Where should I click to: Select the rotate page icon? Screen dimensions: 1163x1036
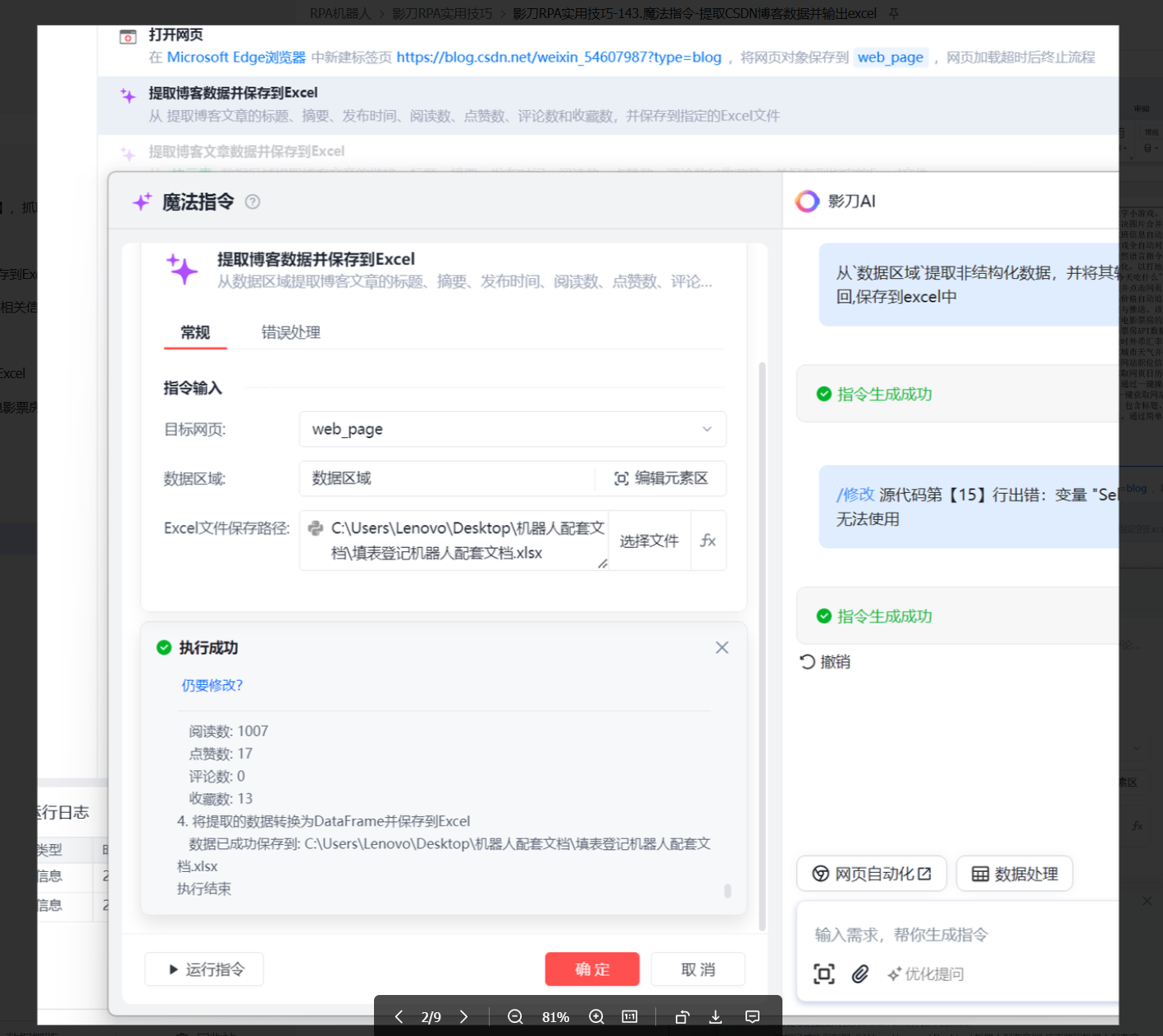[x=682, y=1016]
